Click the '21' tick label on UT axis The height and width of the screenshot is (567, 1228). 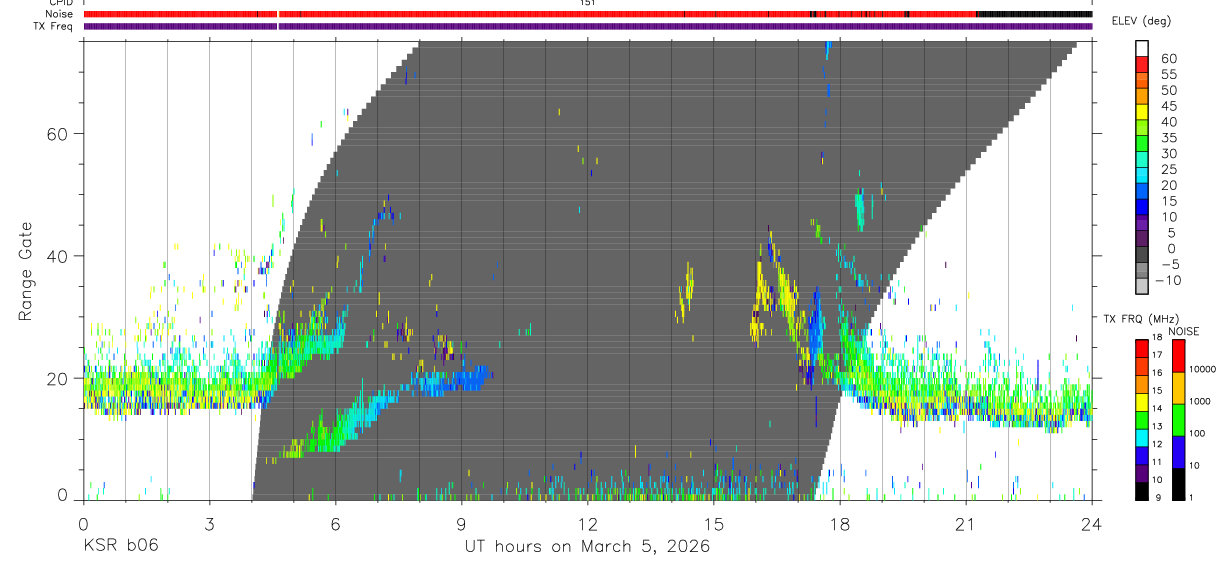966,524
